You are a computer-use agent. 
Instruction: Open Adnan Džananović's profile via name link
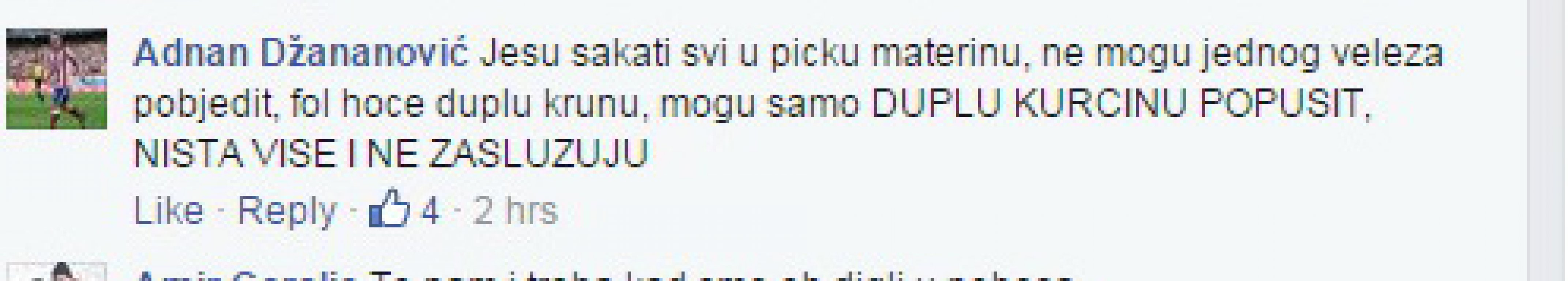click(x=301, y=54)
